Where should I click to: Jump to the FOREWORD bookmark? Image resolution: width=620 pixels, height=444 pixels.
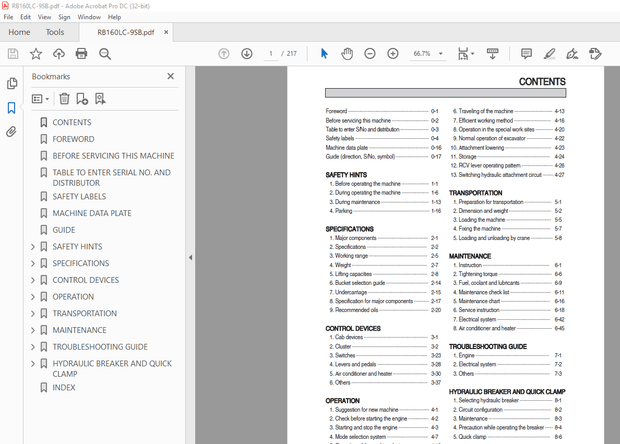pos(74,139)
